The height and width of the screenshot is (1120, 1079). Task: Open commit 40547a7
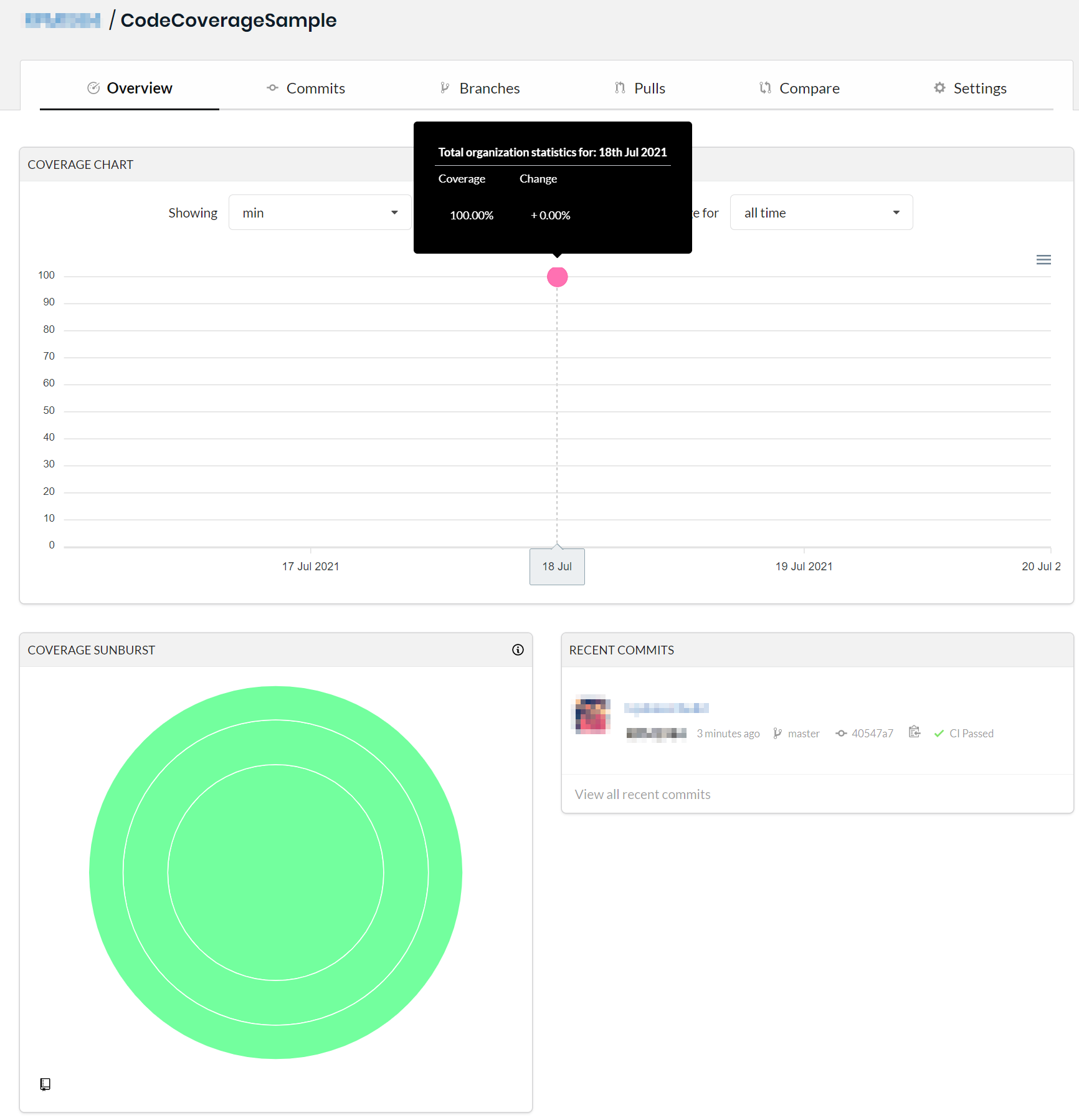[x=872, y=734]
